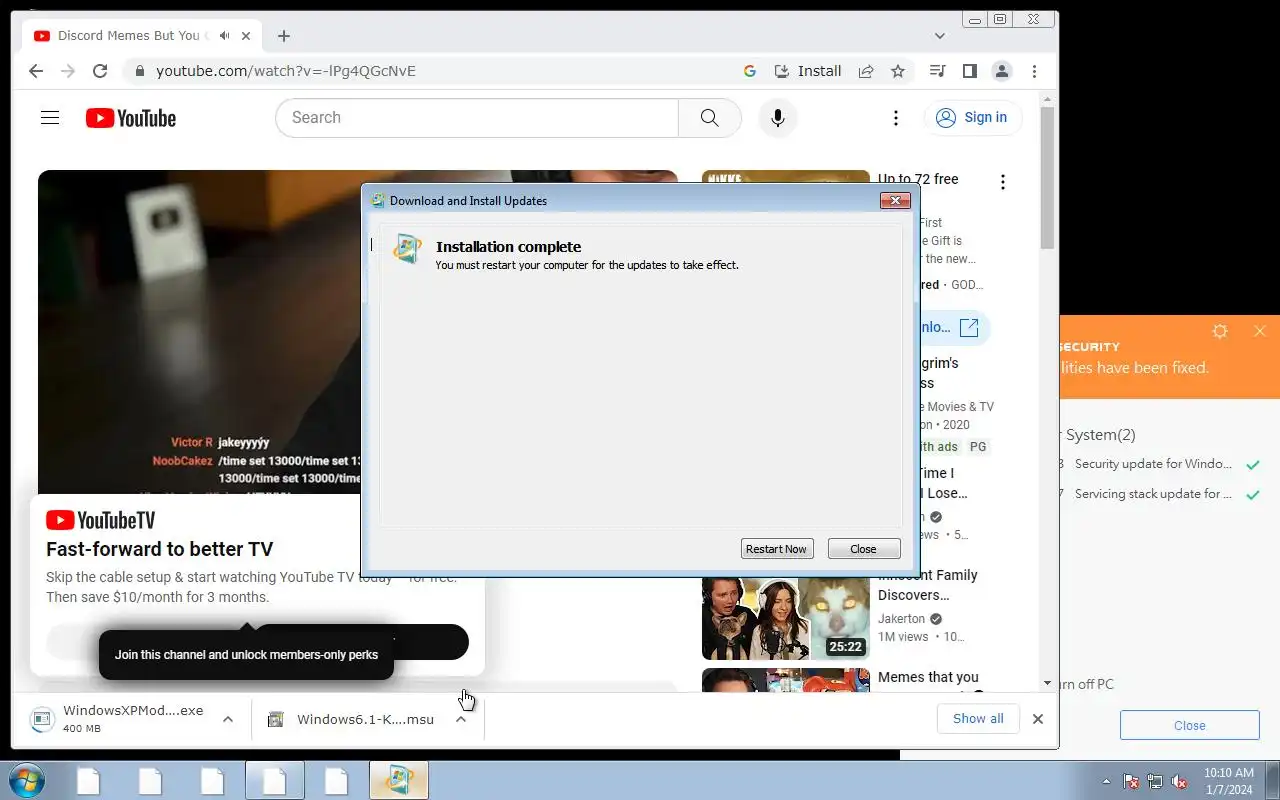Search with voice microphone button
The height and width of the screenshot is (800, 1280).
[x=777, y=118]
